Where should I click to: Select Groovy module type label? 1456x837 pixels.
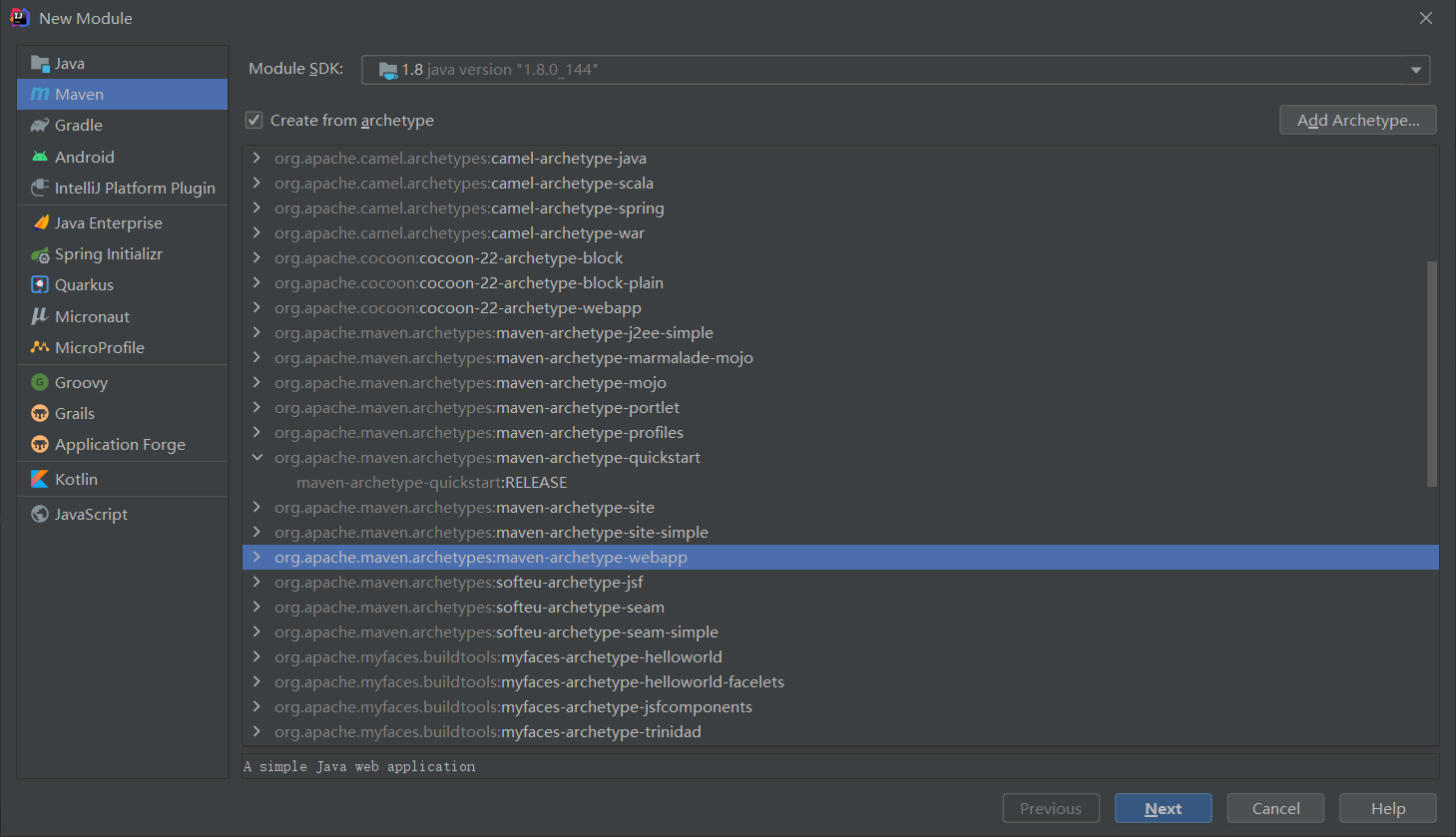tap(81, 382)
